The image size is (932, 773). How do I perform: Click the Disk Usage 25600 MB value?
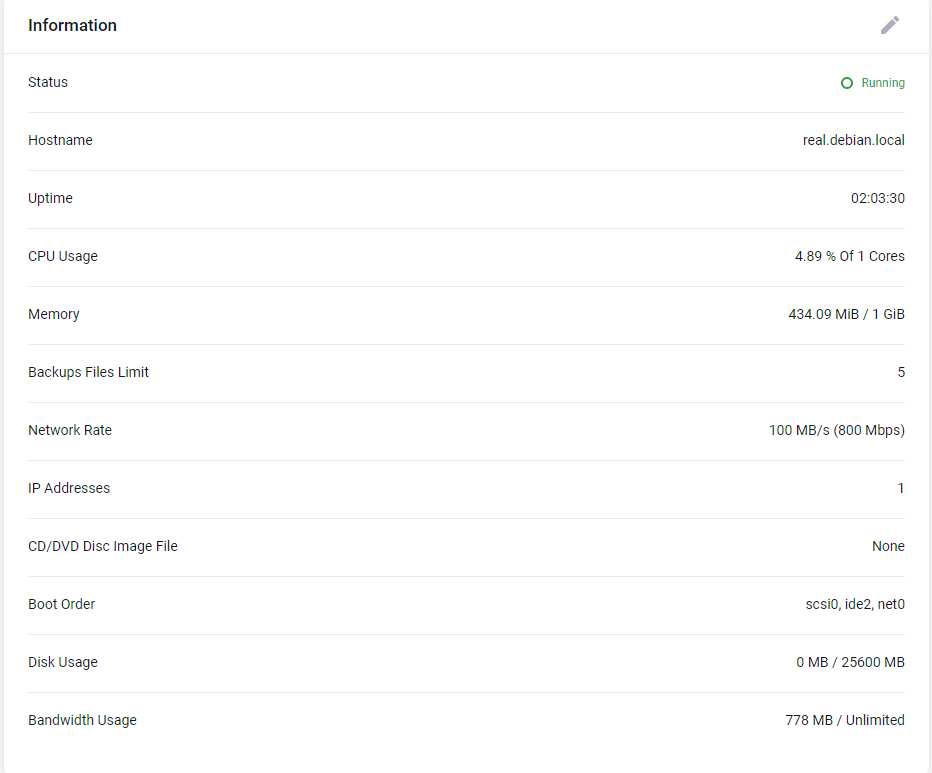[850, 662]
